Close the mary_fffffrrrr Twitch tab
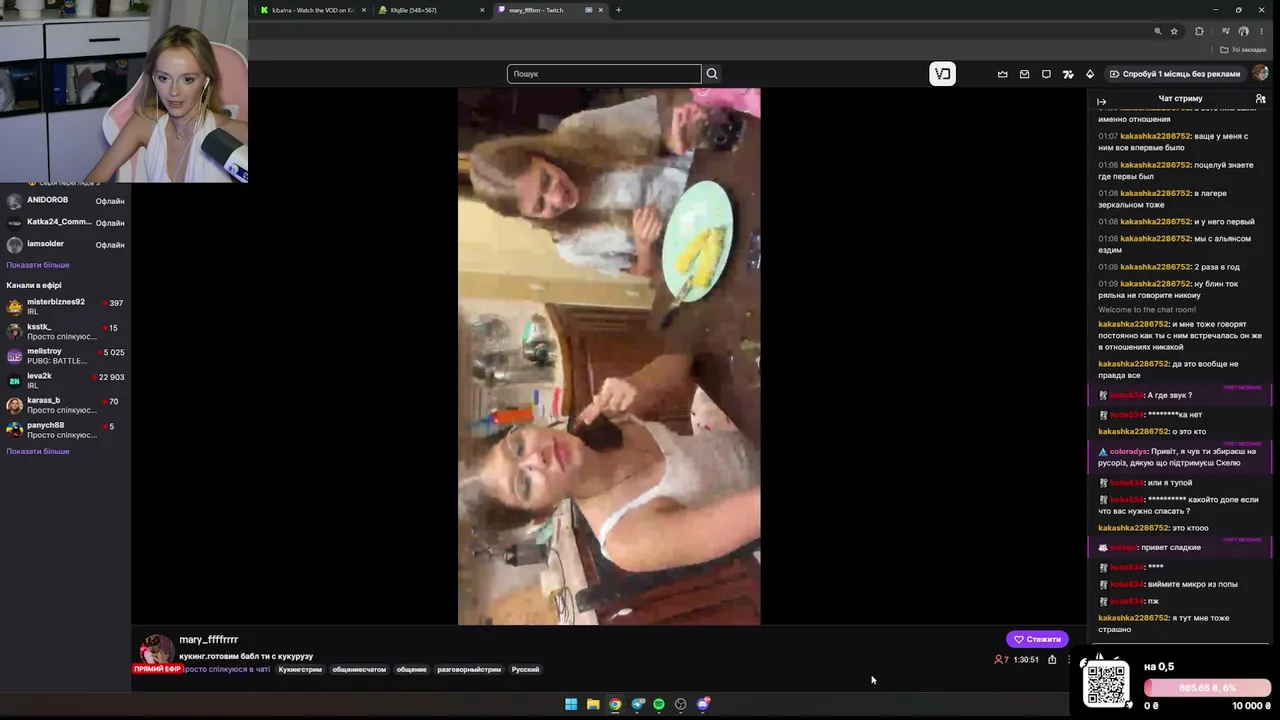Viewport: 1280px width, 720px height. (x=601, y=10)
